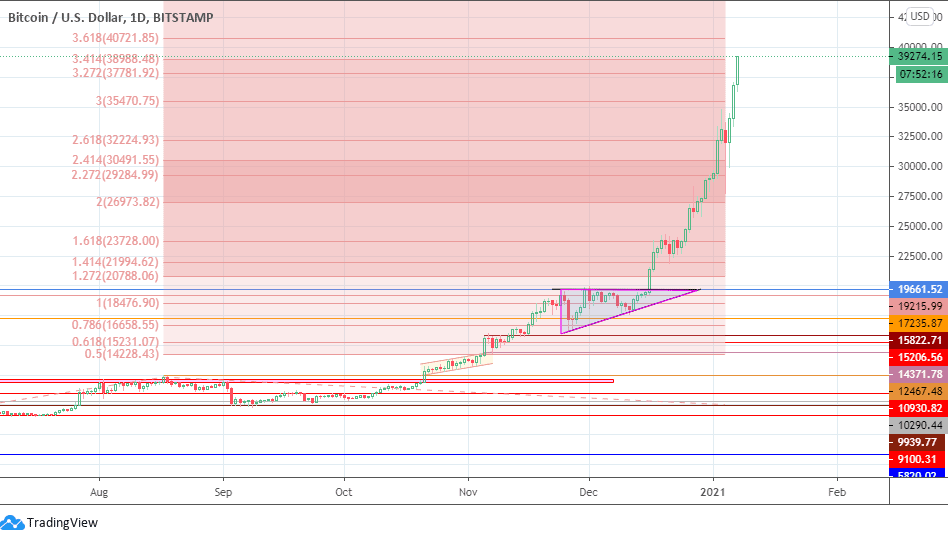This screenshot has width=948, height=541.
Task: Click the red 10930.82 price tag
Action: click(x=919, y=408)
